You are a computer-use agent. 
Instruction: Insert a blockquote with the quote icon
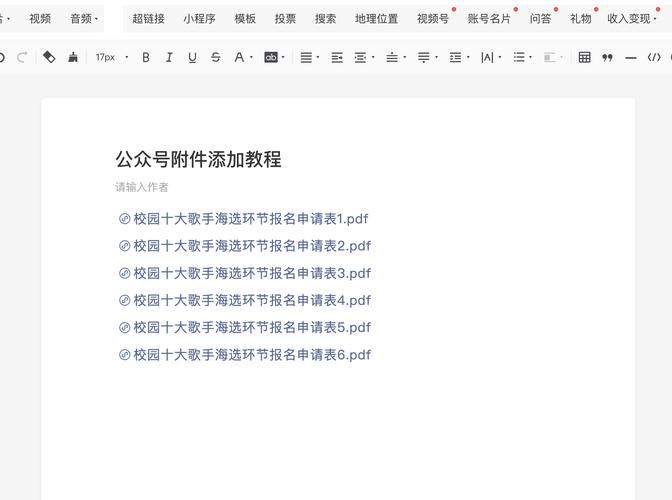pyautogui.click(x=607, y=57)
